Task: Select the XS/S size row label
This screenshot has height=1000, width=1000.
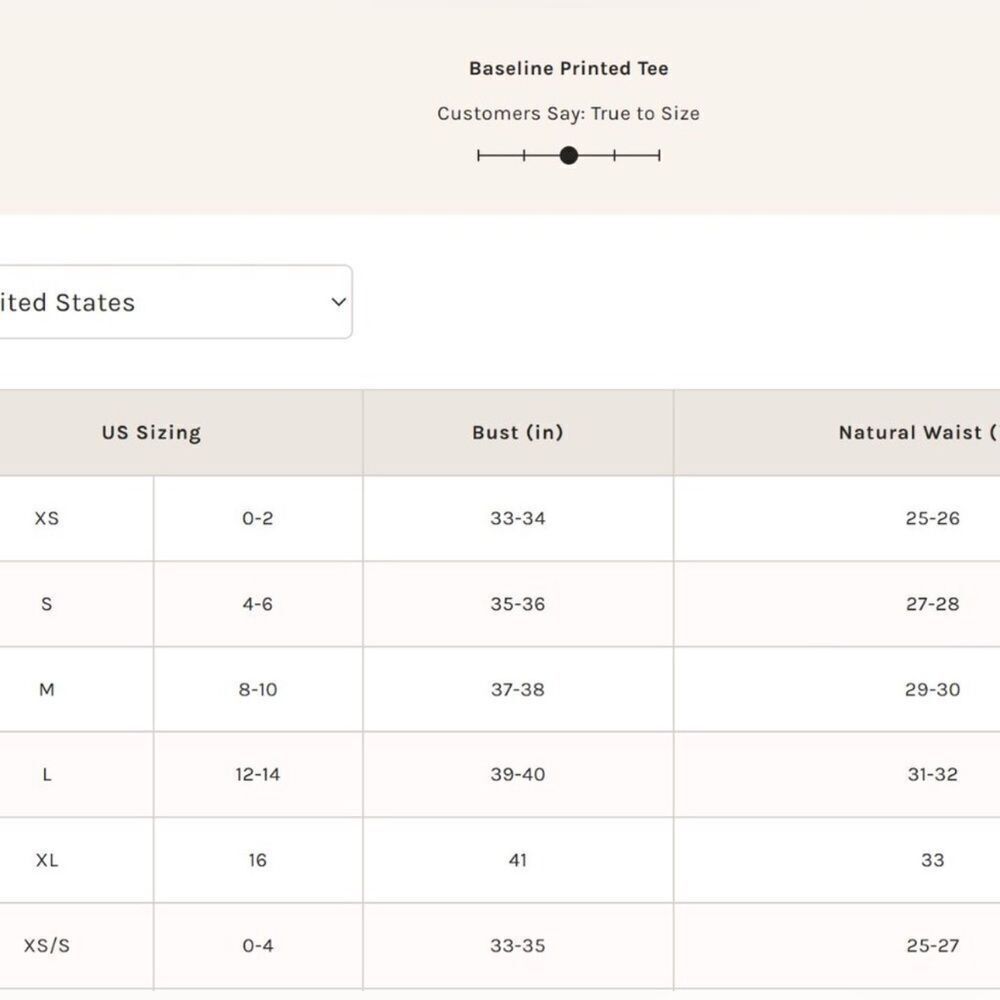Action: pos(47,945)
